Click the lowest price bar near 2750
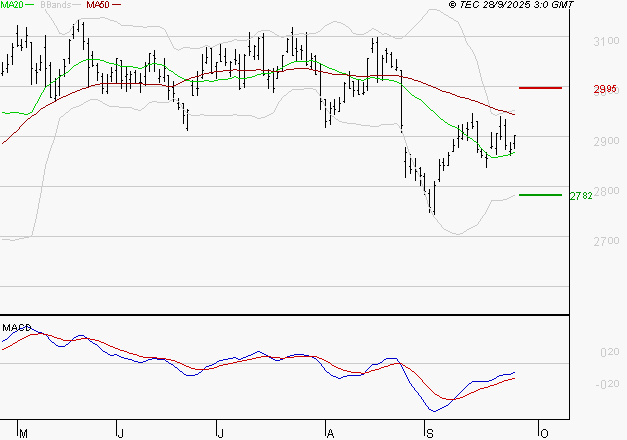This screenshot has width=627, height=440. click(x=432, y=203)
